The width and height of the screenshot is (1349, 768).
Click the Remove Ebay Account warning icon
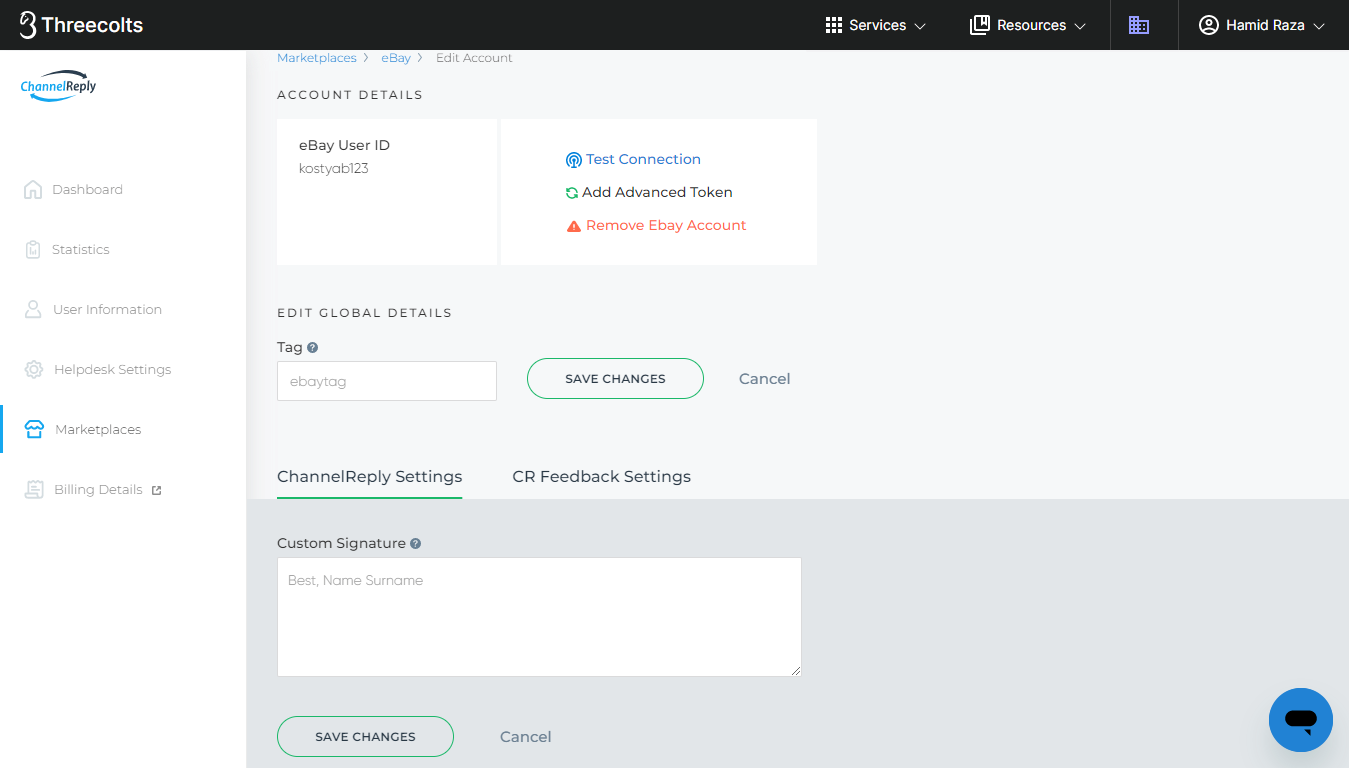574,226
